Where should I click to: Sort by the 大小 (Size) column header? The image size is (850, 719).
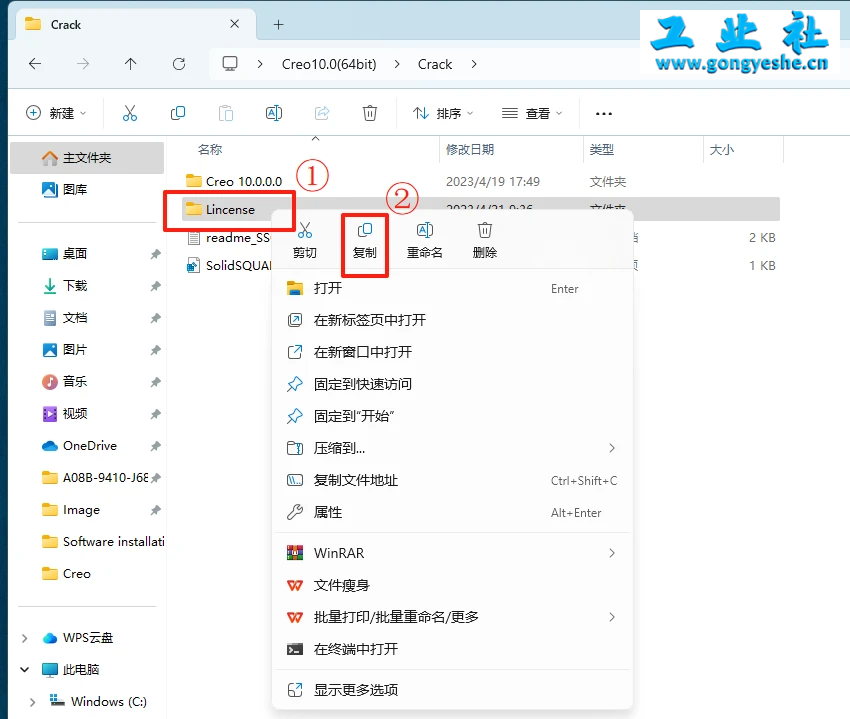click(722, 150)
